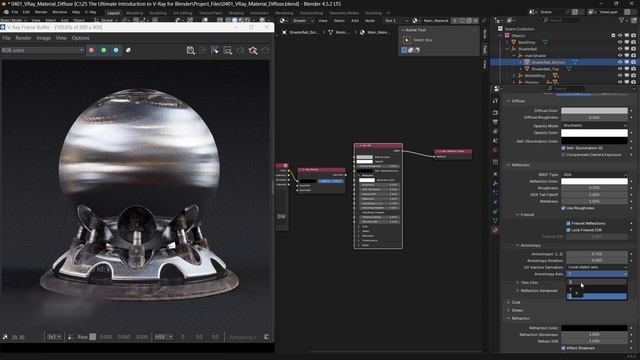Click the Opacity Color swatch

tap(594, 133)
